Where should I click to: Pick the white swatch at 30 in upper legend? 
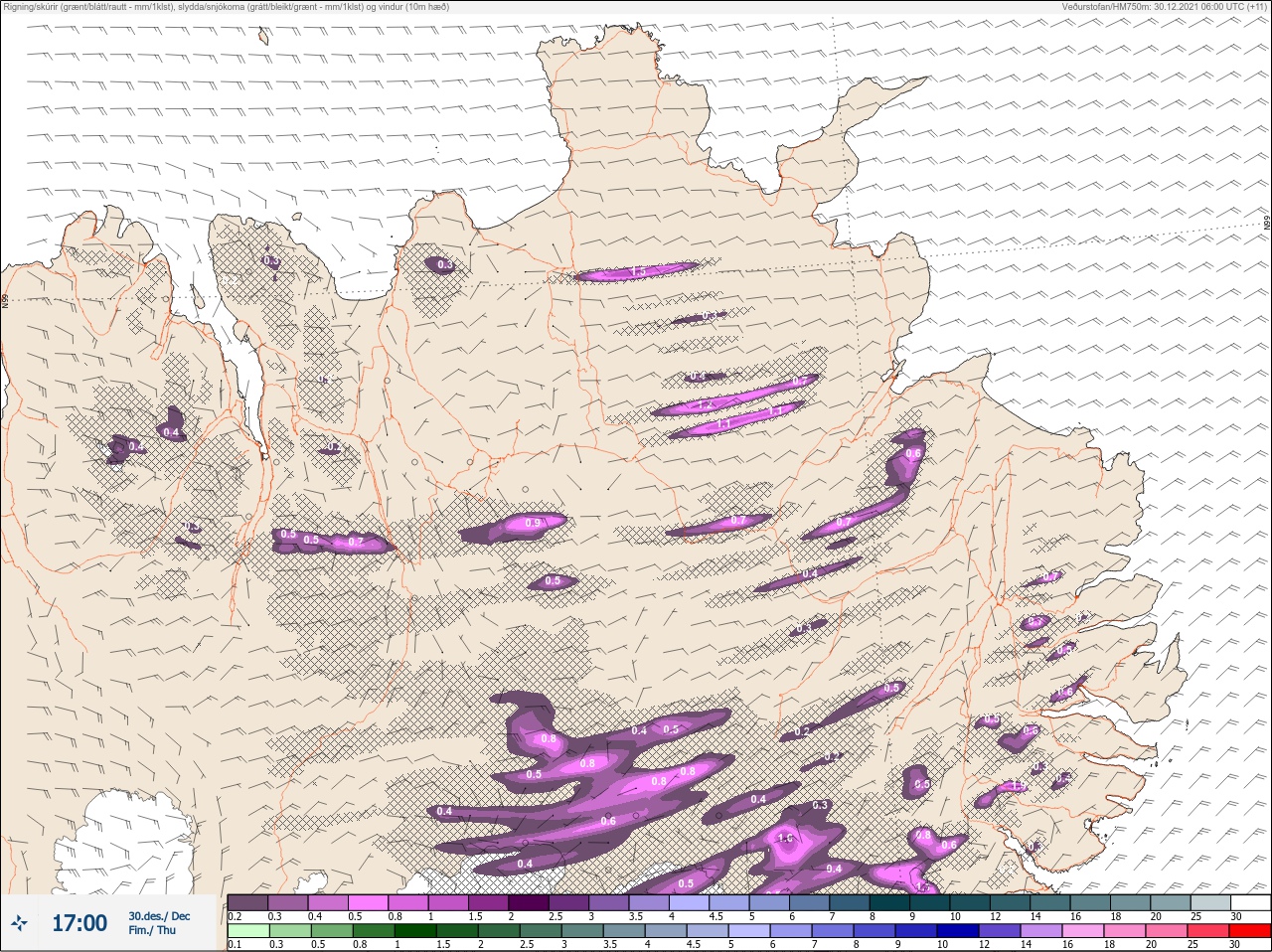tap(1250, 902)
